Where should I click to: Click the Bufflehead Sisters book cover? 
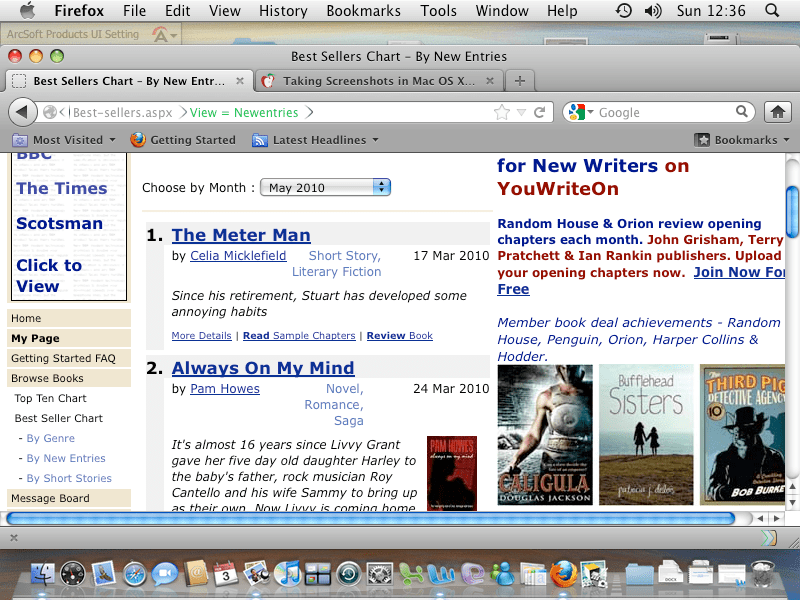(x=646, y=435)
